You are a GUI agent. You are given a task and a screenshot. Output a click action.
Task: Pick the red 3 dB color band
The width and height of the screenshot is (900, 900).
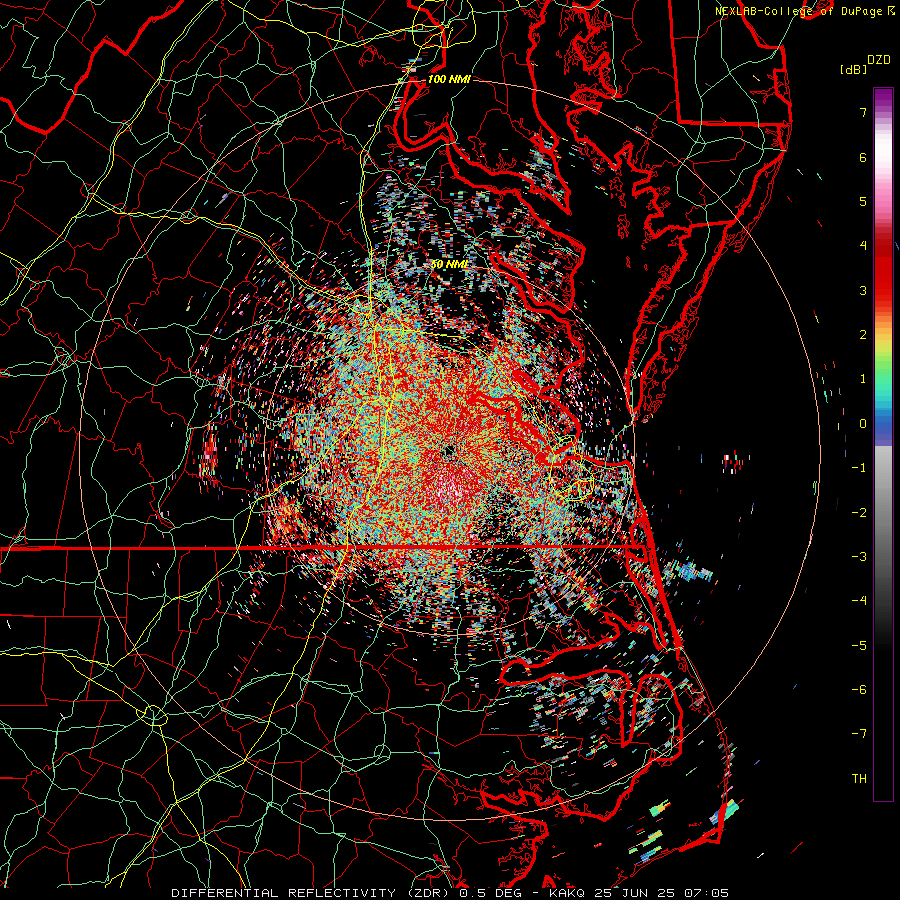coord(883,290)
